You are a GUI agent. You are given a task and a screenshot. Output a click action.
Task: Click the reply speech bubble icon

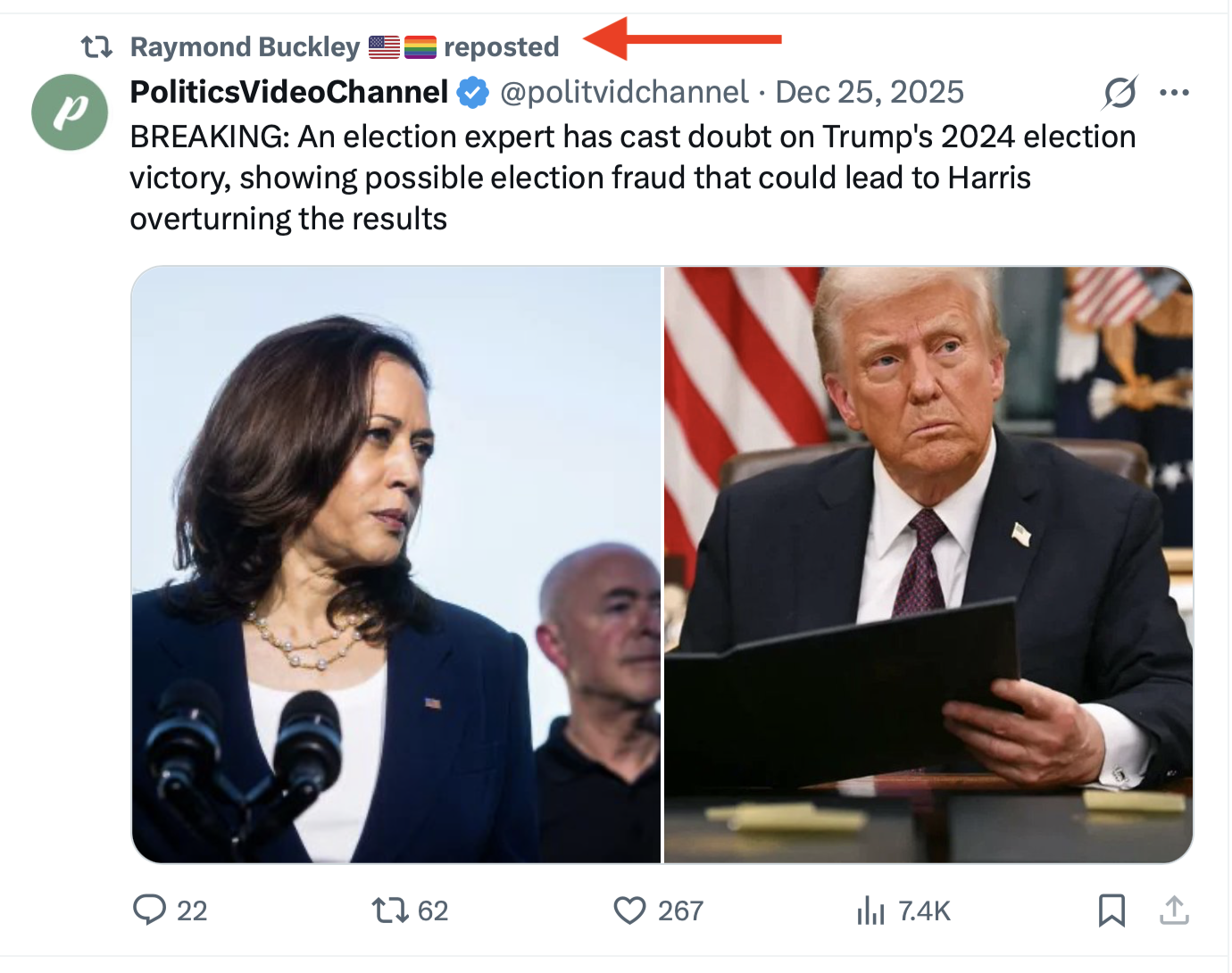click(x=149, y=910)
